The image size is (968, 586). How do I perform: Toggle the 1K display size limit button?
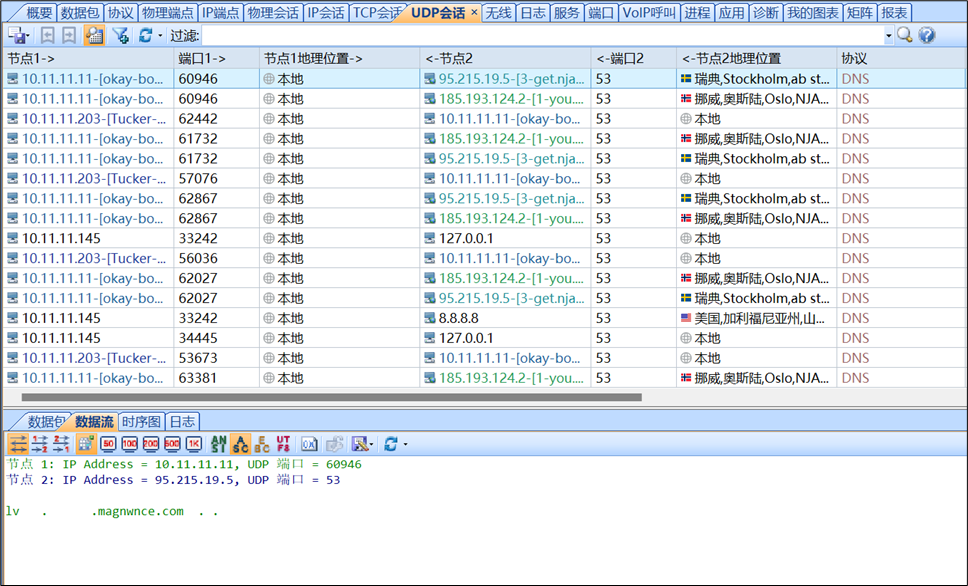[194, 443]
